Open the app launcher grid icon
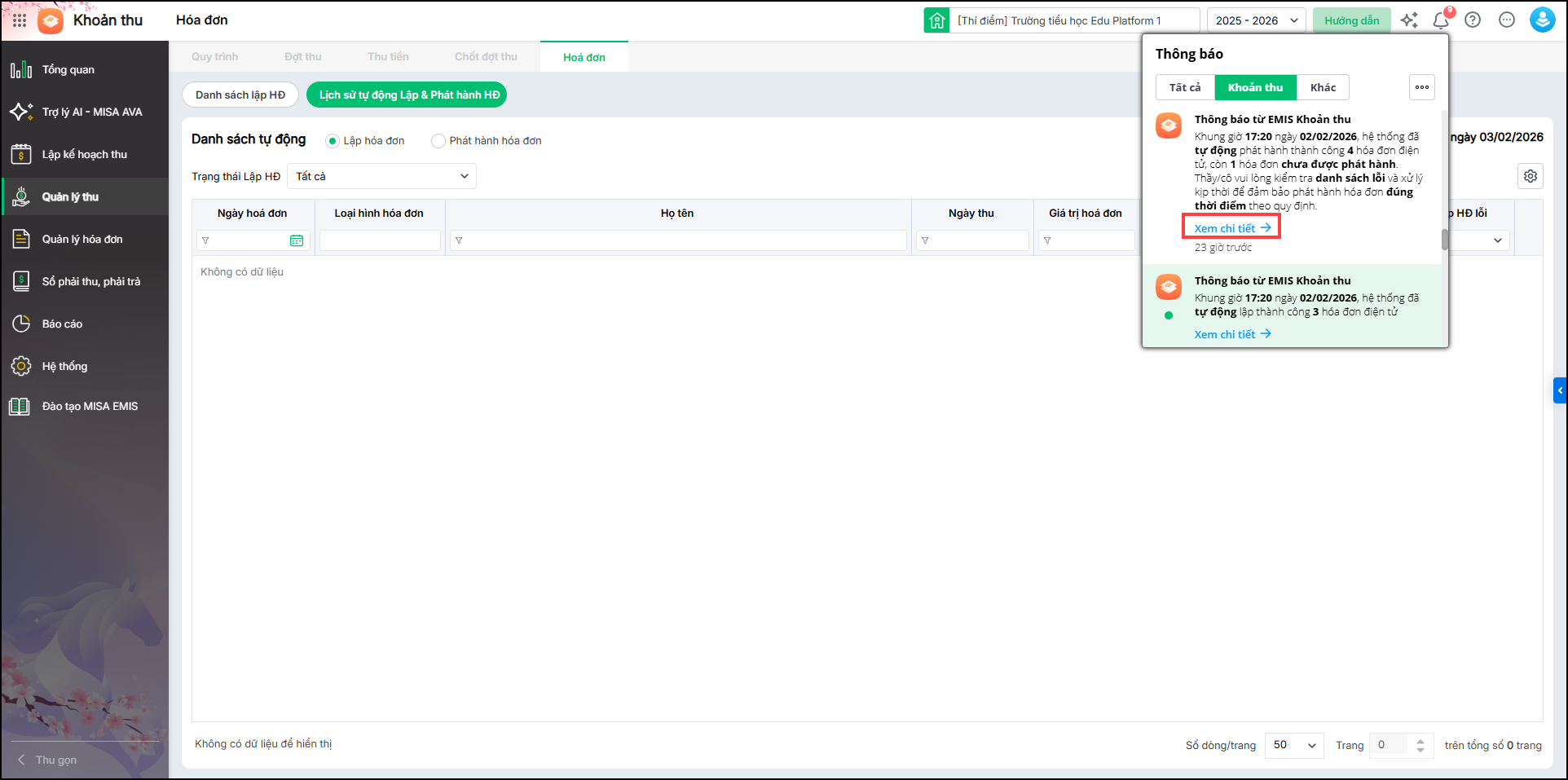Viewport: 1568px width, 780px height. pos(20,20)
